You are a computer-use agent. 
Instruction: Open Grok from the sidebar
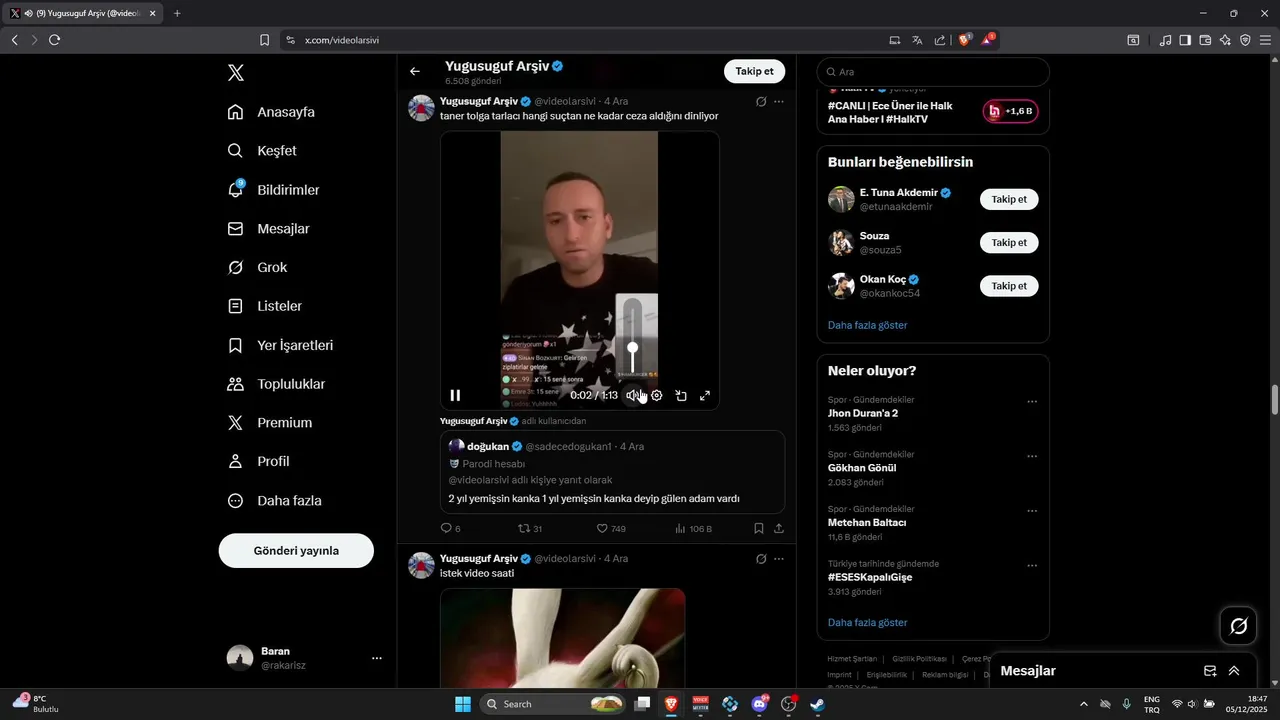coord(258,268)
